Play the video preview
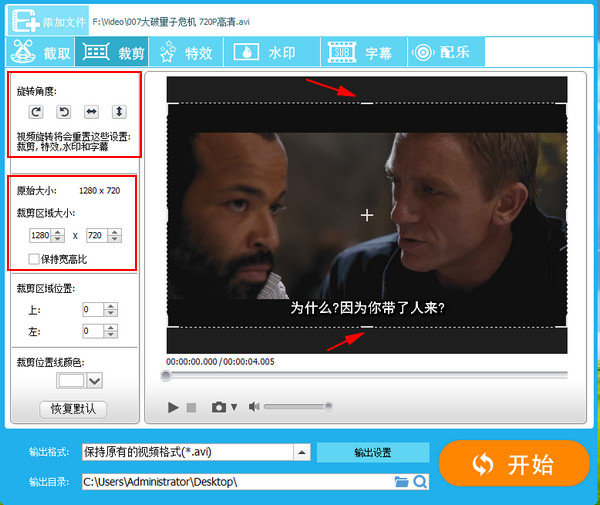Image resolution: width=600 pixels, height=505 pixels. click(173, 407)
